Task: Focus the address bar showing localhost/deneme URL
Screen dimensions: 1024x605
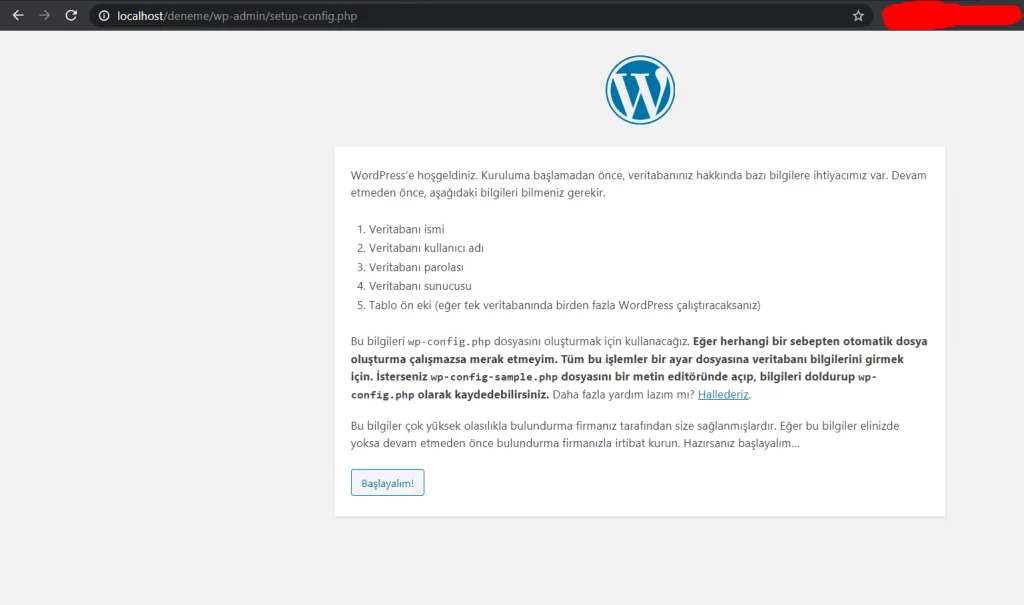Action: tap(480, 16)
